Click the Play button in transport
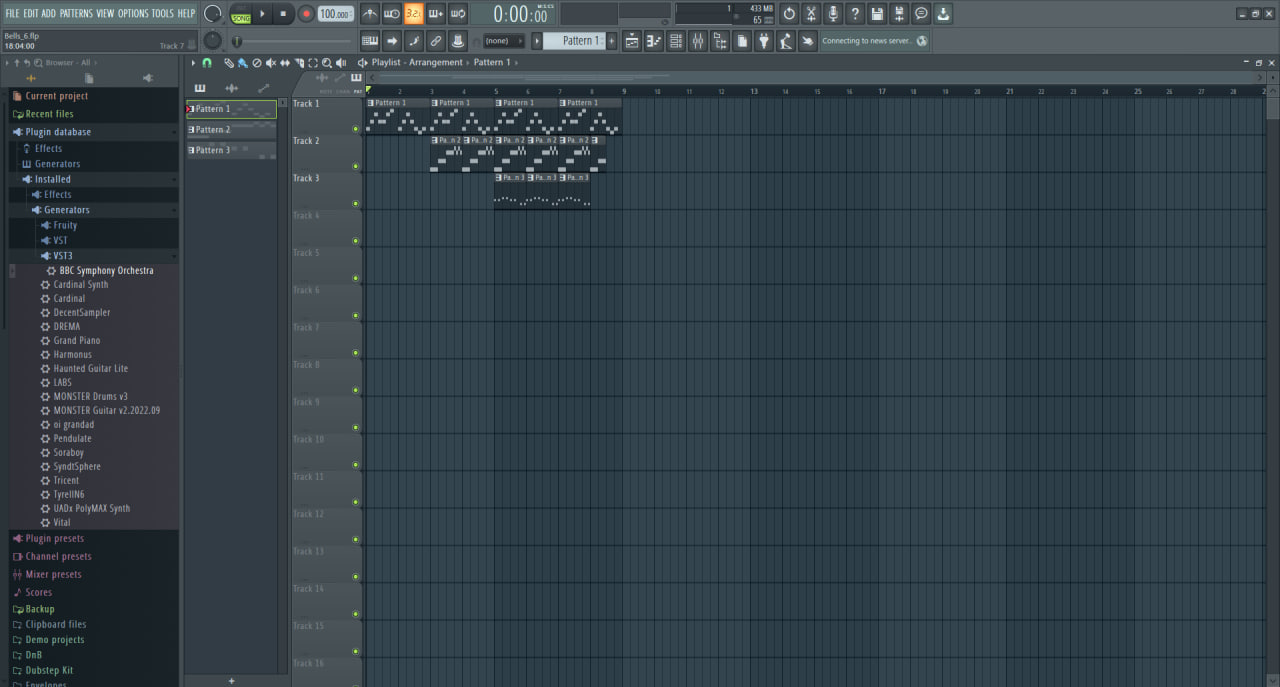This screenshot has width=1280, height=687. (263, 14)
